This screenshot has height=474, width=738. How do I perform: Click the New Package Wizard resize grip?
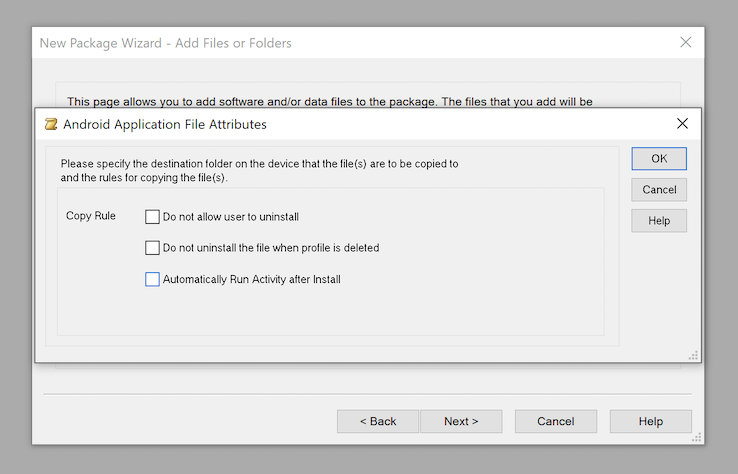tap(697, 437)
